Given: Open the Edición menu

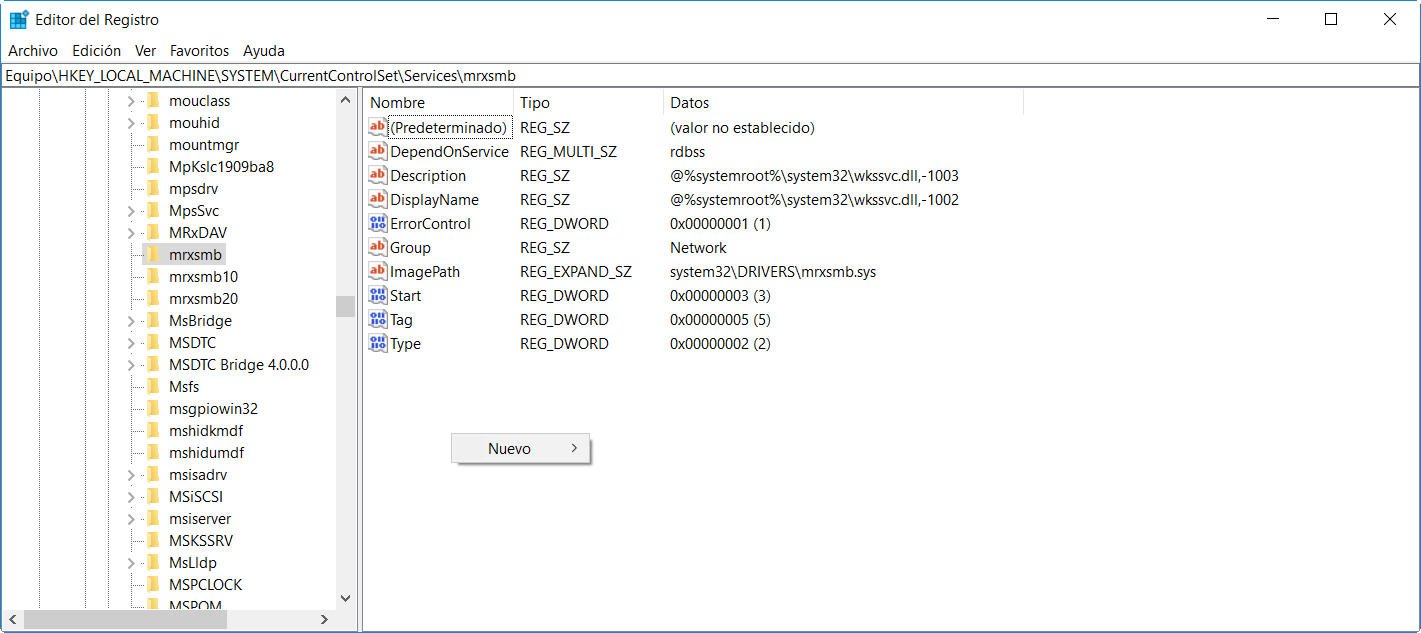Looking at the screenshot, I should point(96,51).
